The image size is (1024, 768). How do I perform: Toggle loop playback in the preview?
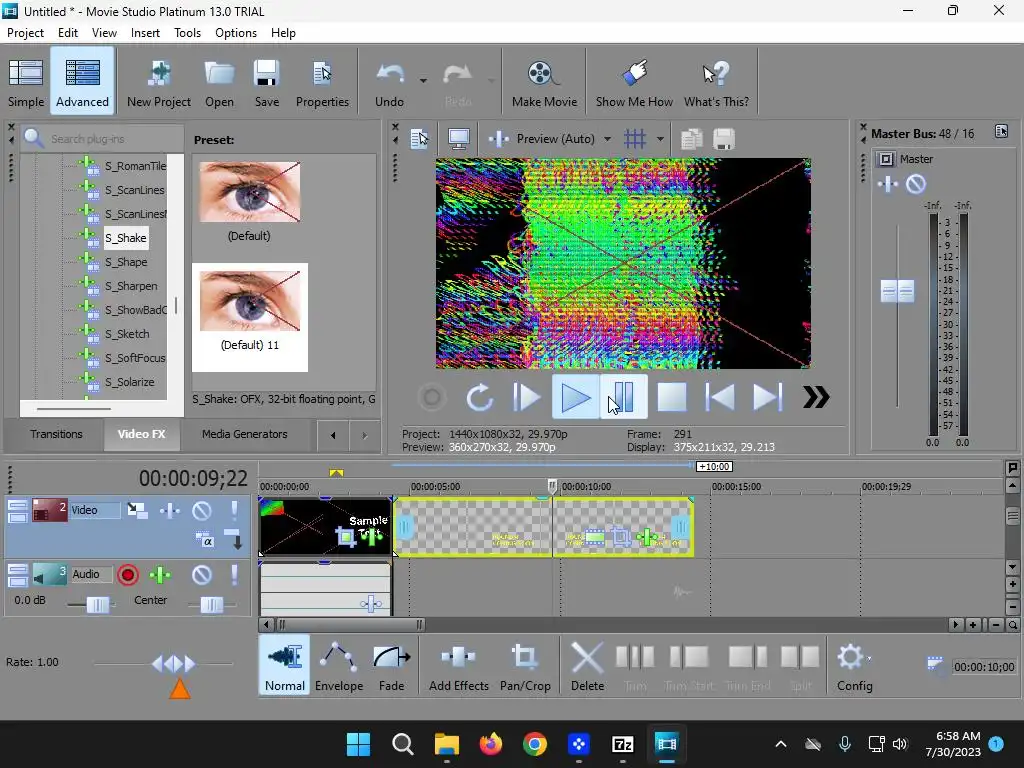pyautogui.click(x=479, y=397)
